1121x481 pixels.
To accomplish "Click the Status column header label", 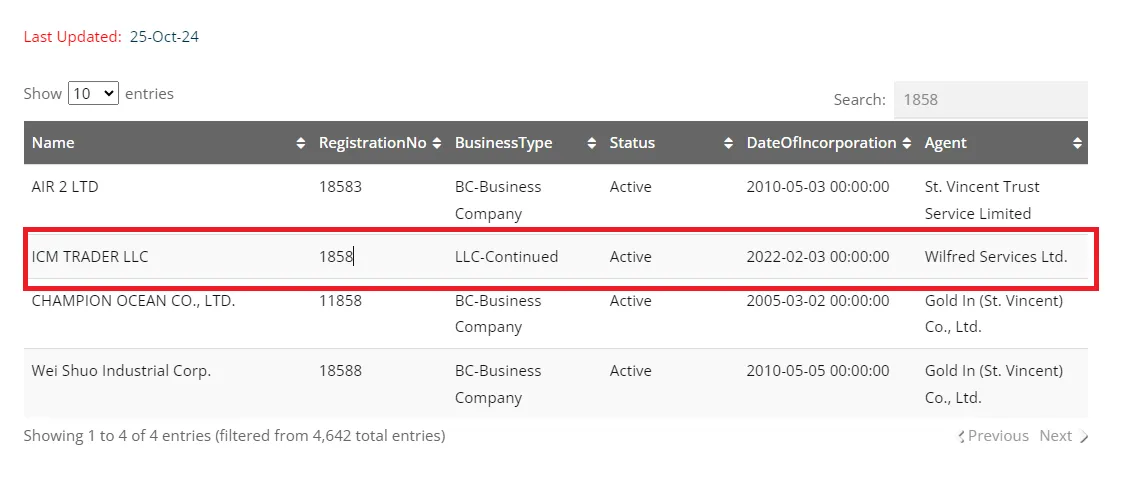I will pyautogui.click(x=632, y=143).
